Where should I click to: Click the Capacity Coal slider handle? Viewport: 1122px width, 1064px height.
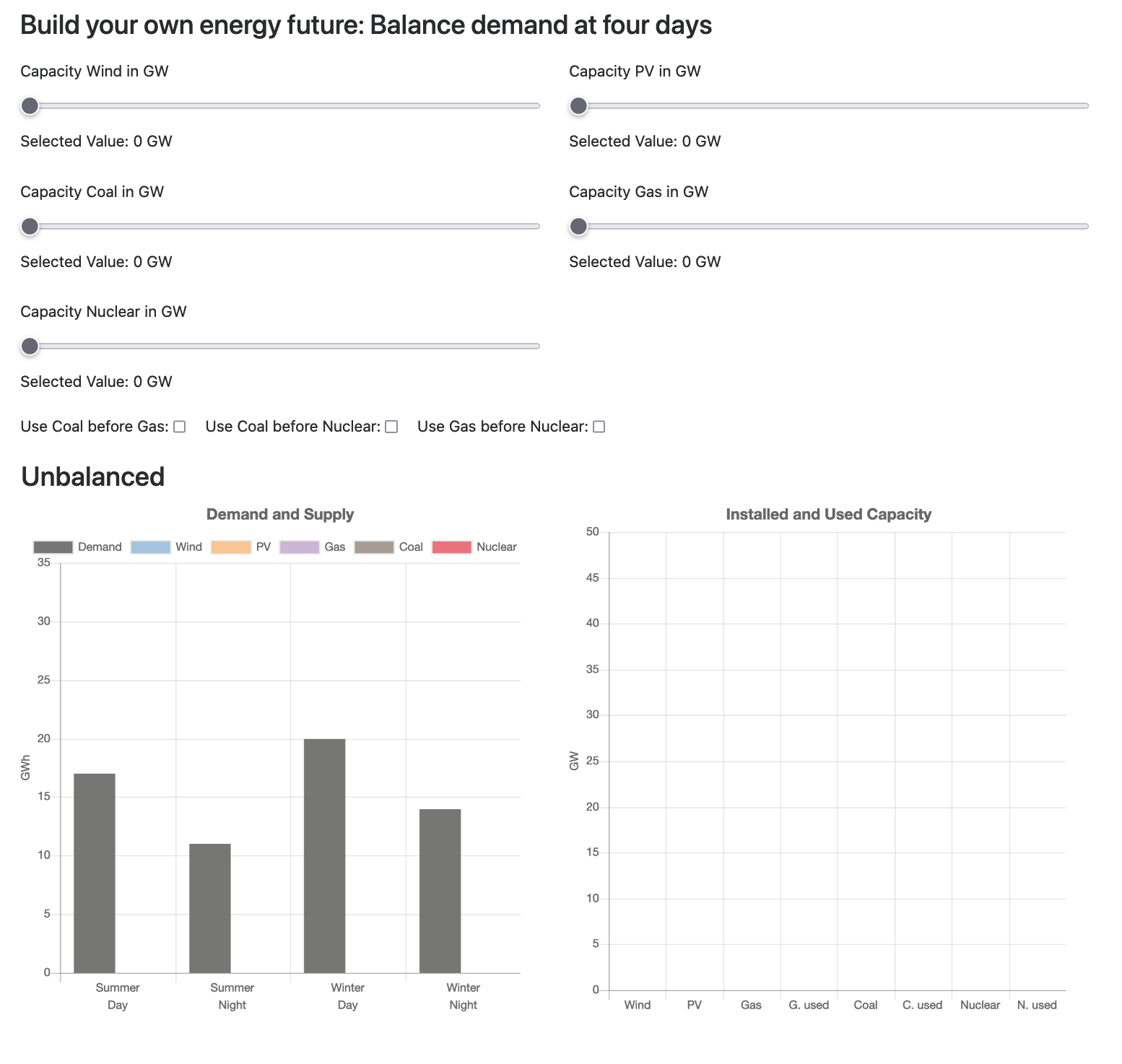point(30,227)
